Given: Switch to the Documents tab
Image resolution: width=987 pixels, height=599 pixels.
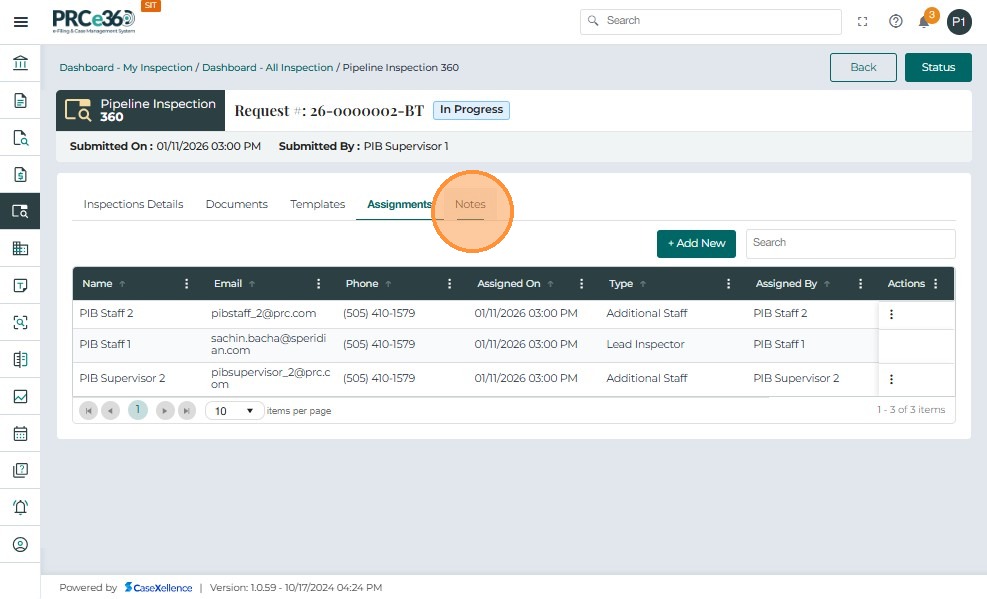Looking at the screenshot, I should [x=236, y=204].
